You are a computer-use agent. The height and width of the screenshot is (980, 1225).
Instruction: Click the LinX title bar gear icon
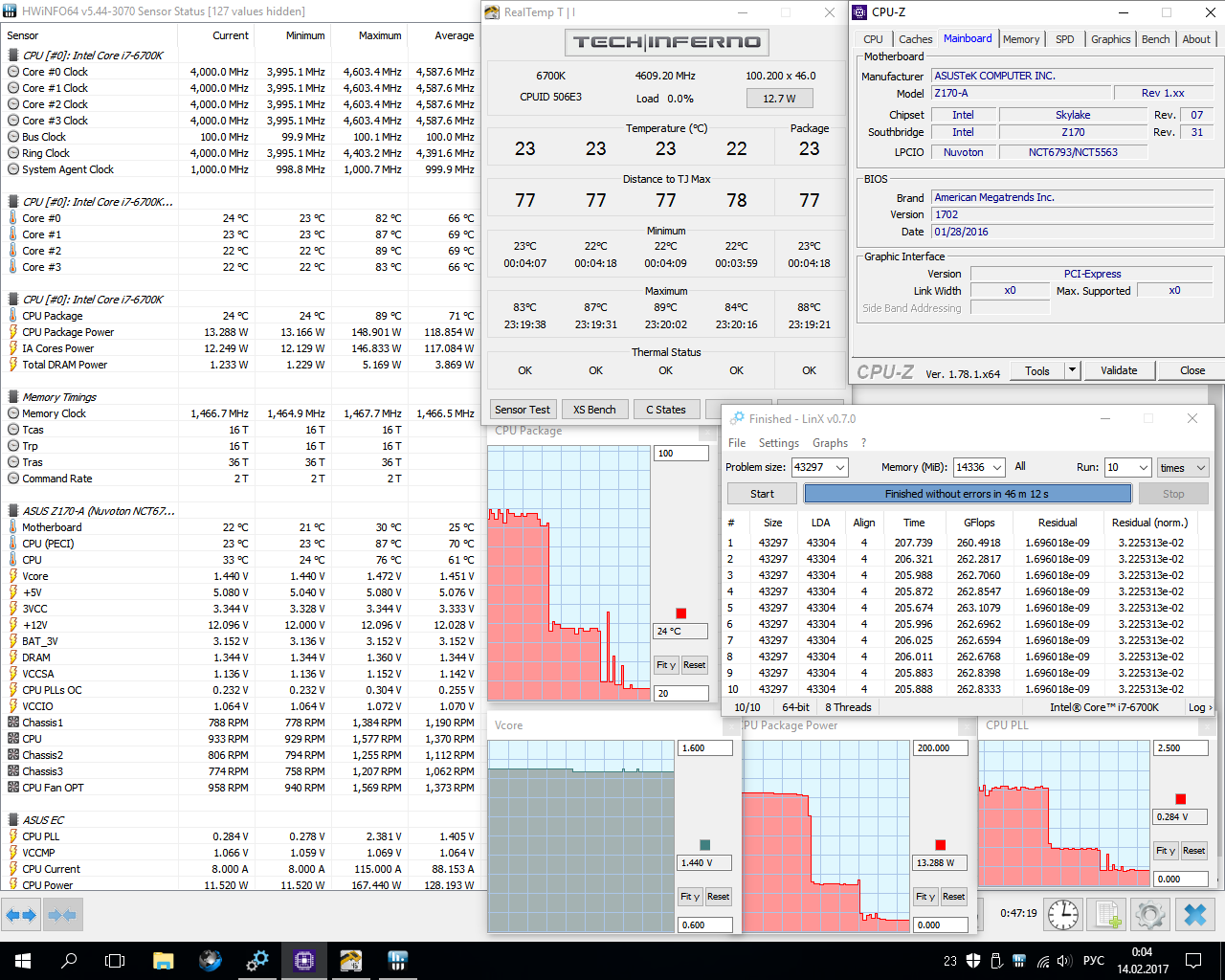coord(737,418)
